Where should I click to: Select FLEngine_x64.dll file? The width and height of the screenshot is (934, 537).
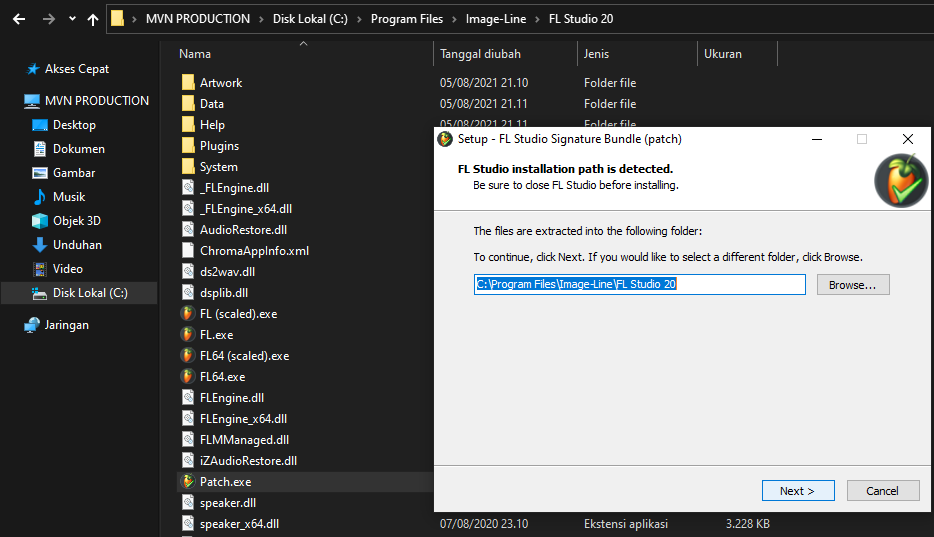[x=243, y=419]
